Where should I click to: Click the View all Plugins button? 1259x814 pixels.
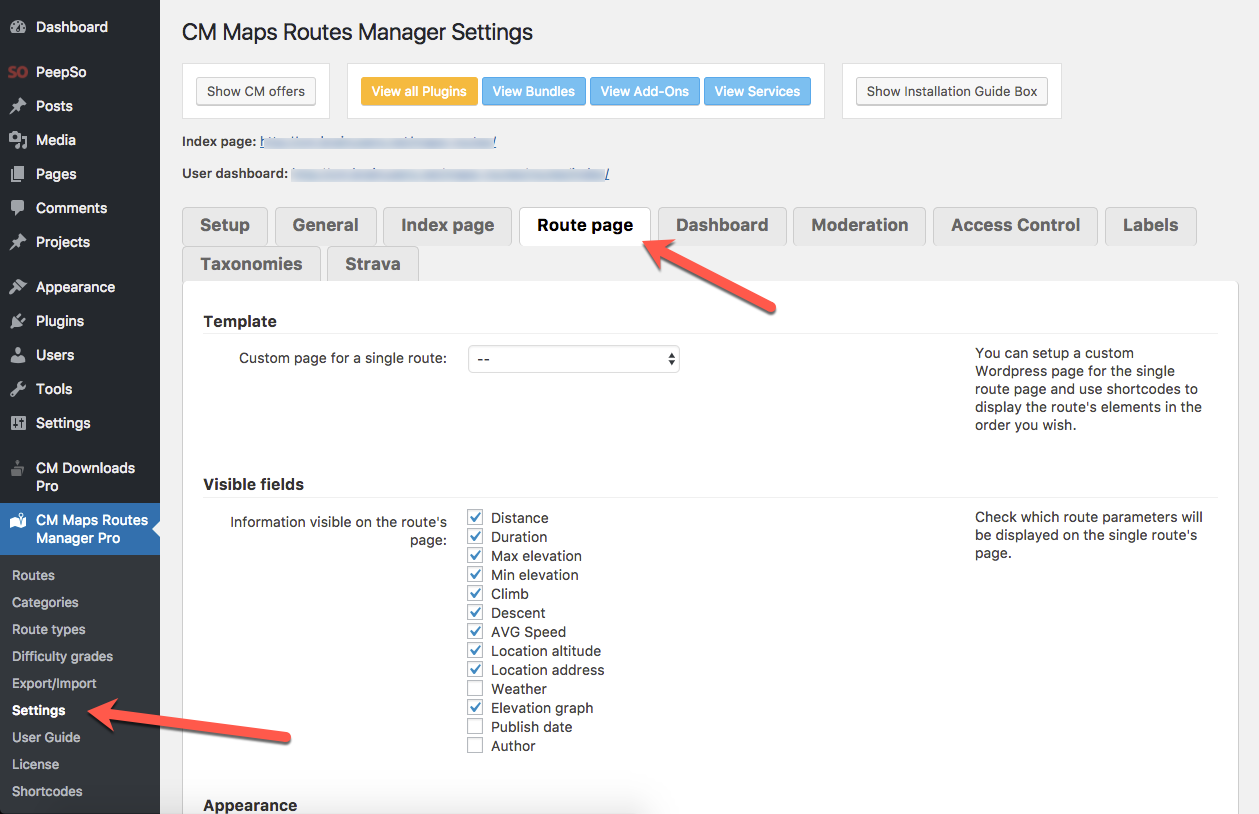(x=419, y=91)
